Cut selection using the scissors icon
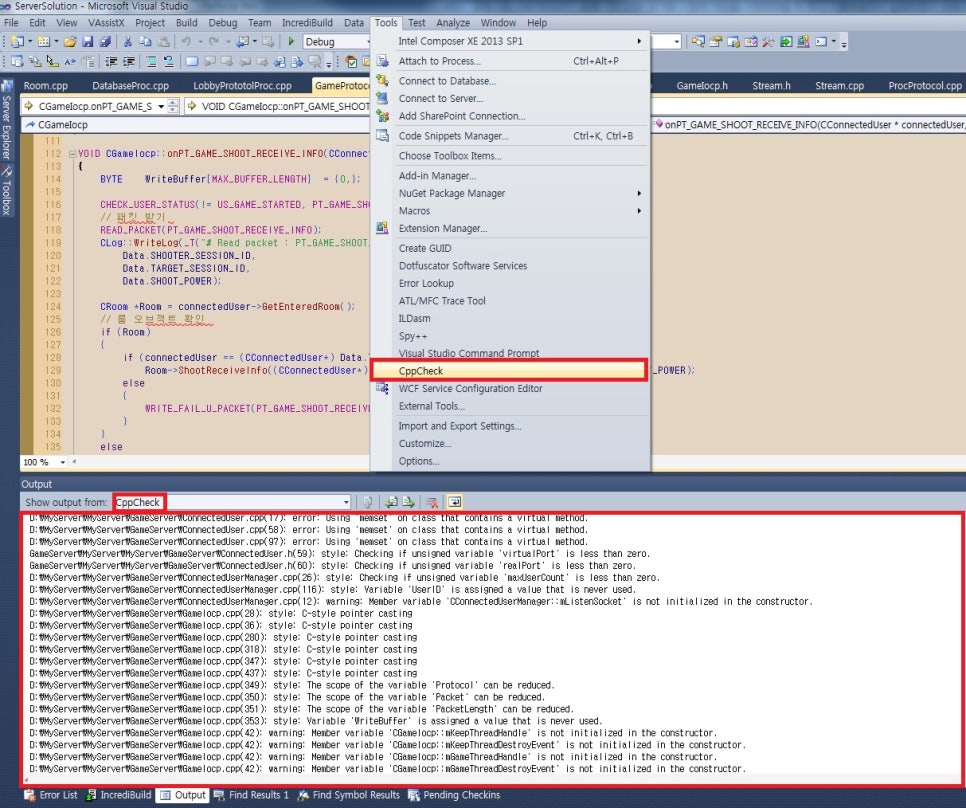 [128, 41]
